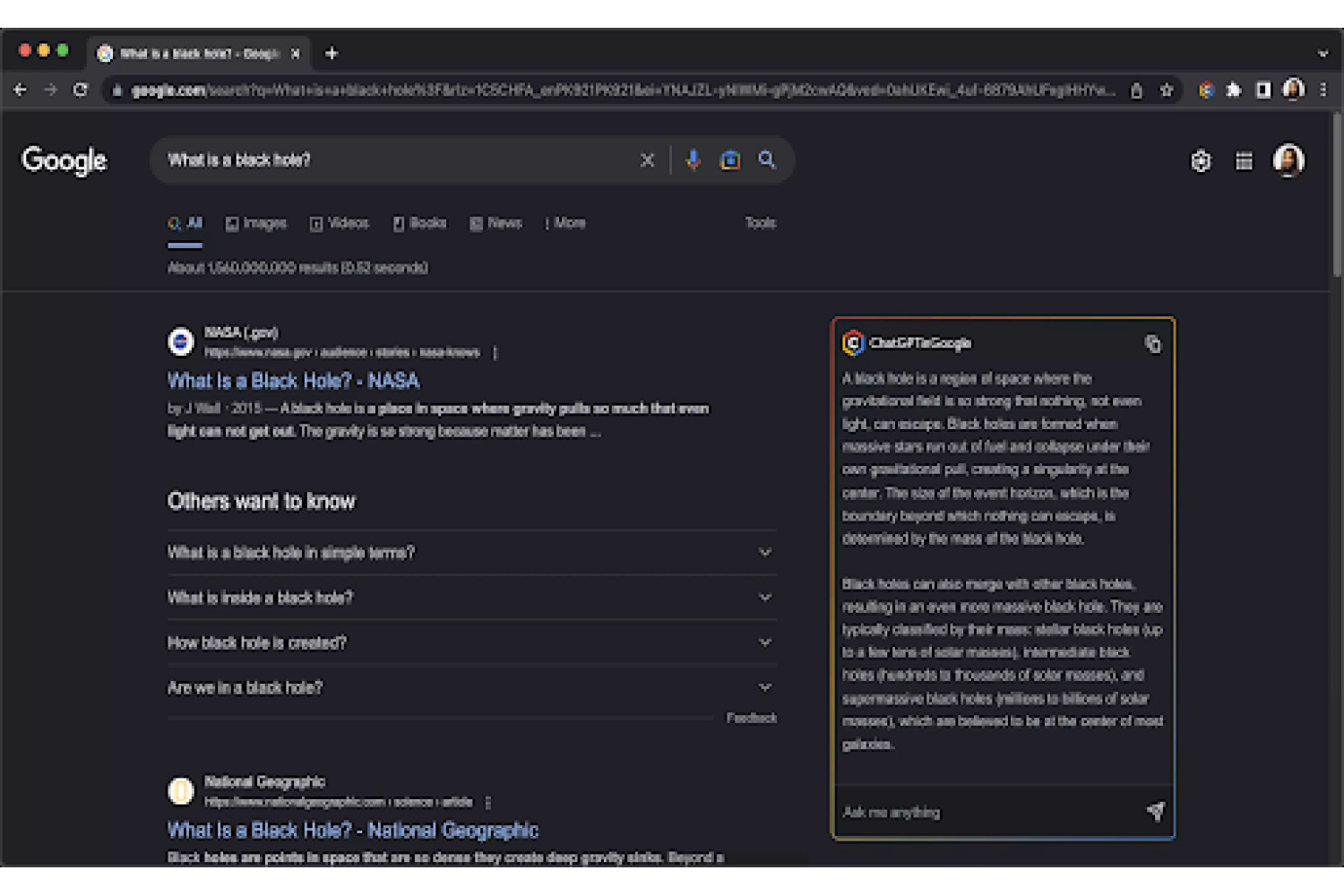Reload the page with refresh icon
Screen dimensions: 1344x896
(x=81, y=90)
